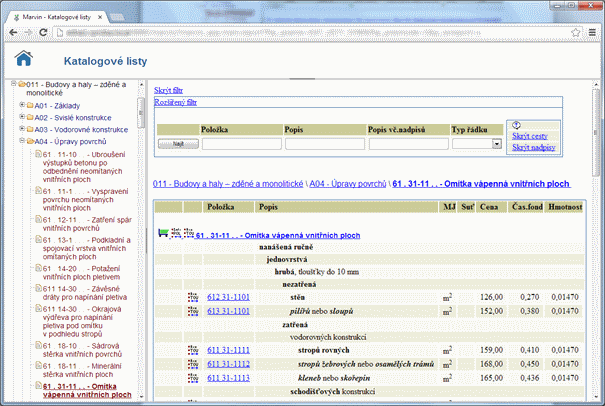Close the Marvin - Katalogové listy tab
Screen dimensions: 605x406
click(100, 17)
